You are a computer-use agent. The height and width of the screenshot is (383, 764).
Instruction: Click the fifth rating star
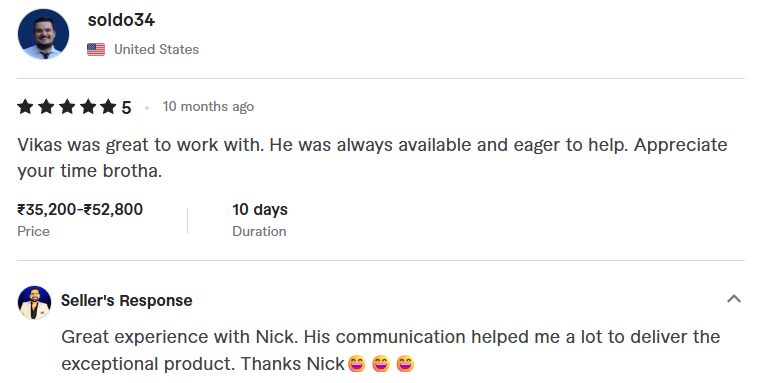point(109,106)
